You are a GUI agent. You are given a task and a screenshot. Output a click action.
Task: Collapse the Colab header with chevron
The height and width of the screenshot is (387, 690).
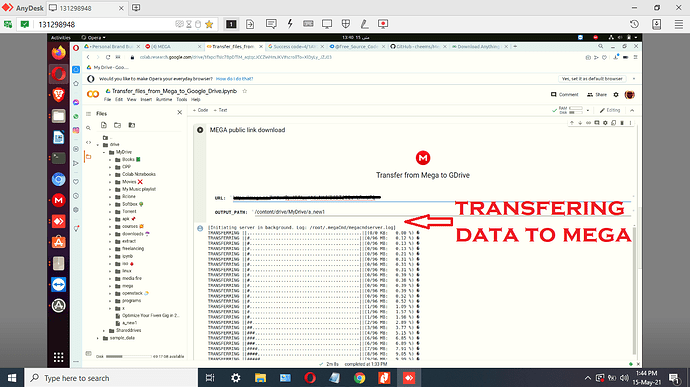[x=632, y=111]
